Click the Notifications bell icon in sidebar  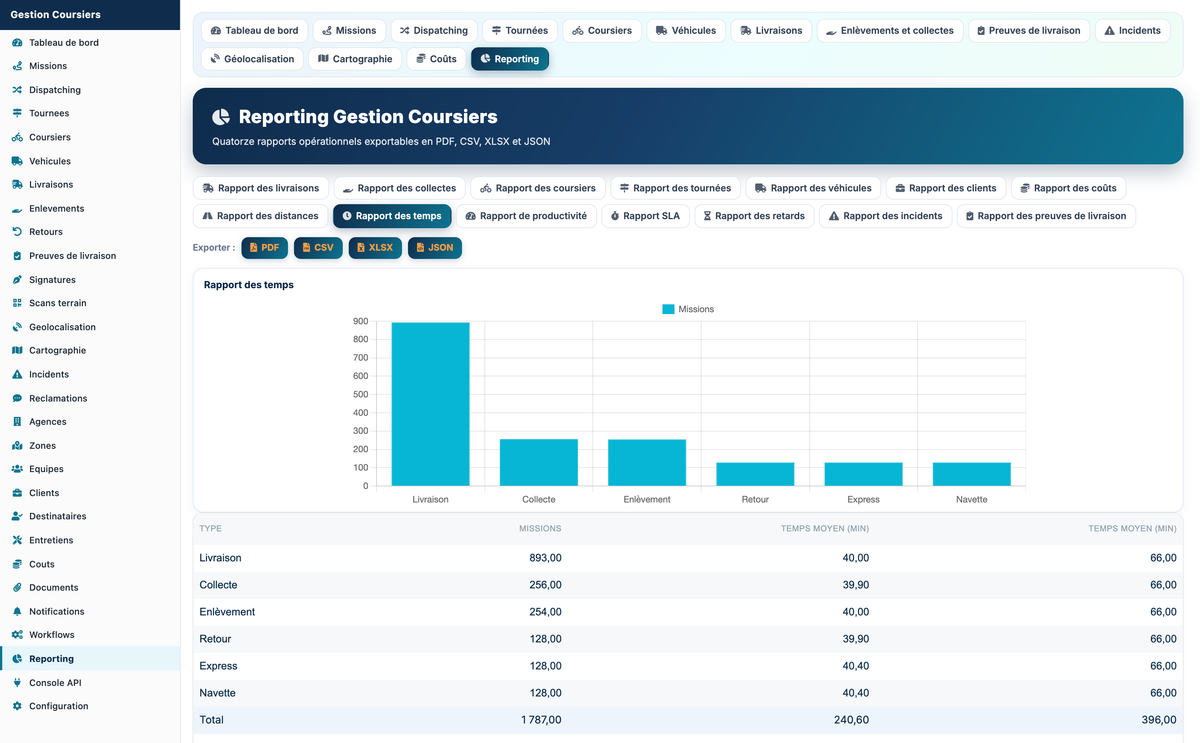pos(17,611)
